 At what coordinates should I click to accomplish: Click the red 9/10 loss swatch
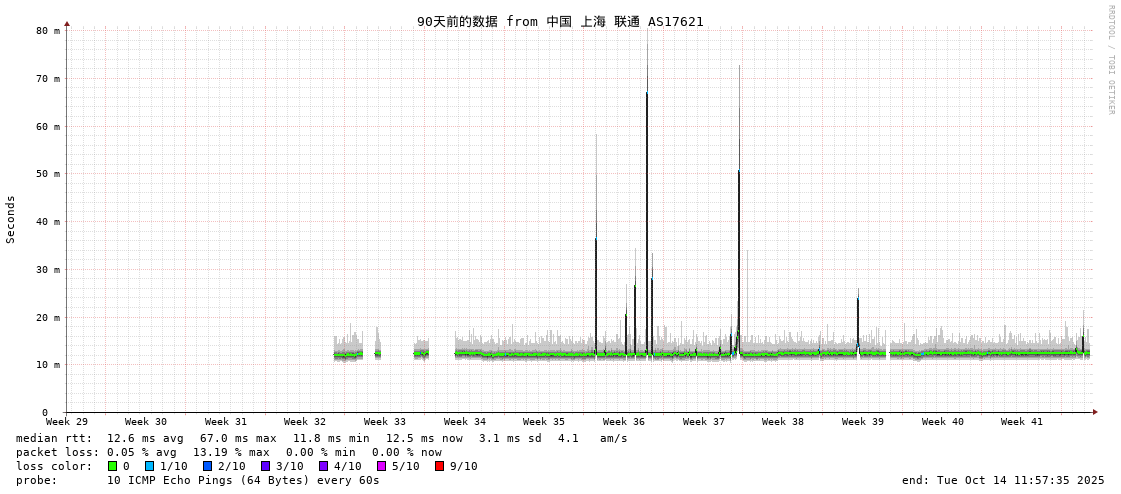439,466
